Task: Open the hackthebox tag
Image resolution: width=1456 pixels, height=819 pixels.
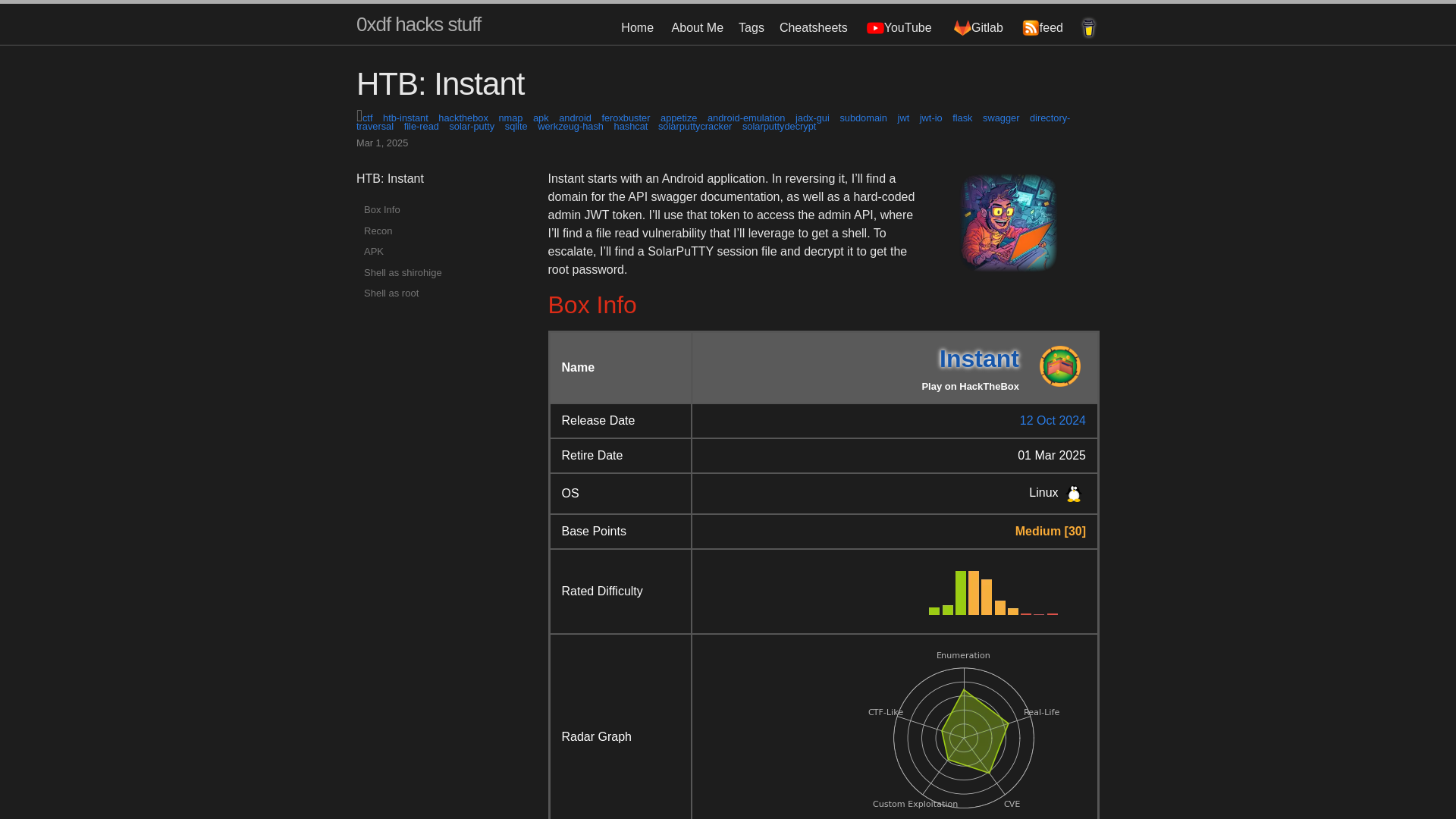Action: tap(463, 118)
